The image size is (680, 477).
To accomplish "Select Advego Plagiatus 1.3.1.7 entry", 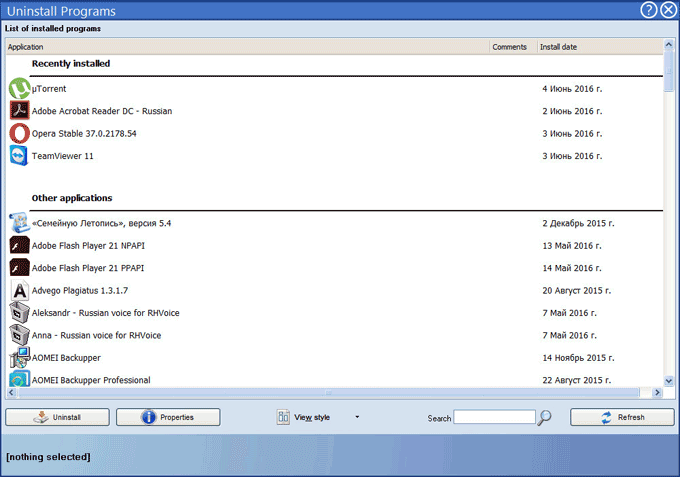I will [x=80, y=291].
